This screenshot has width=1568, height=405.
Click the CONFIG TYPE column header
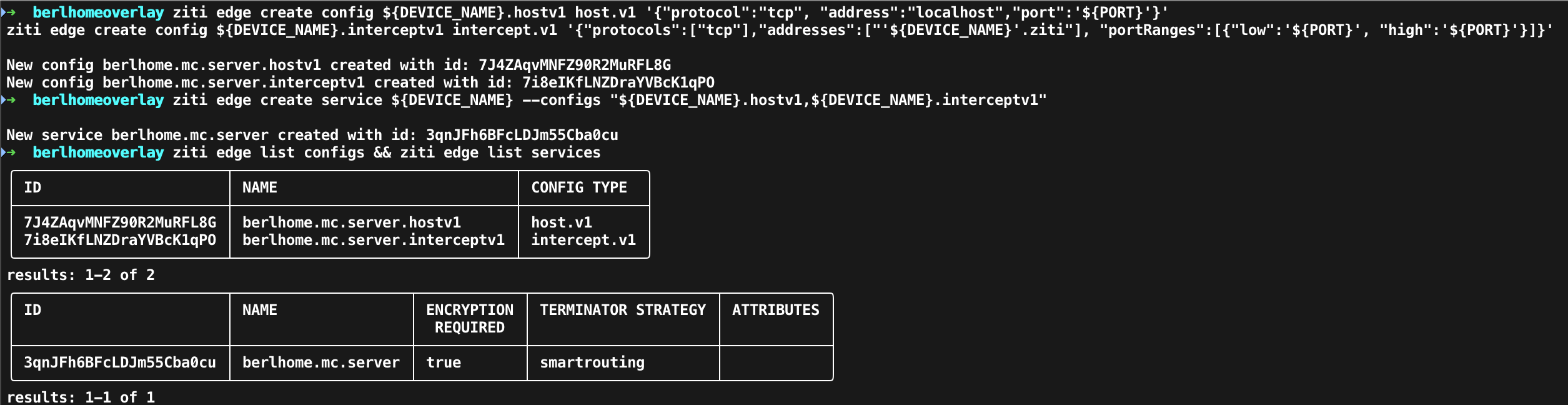579,187
